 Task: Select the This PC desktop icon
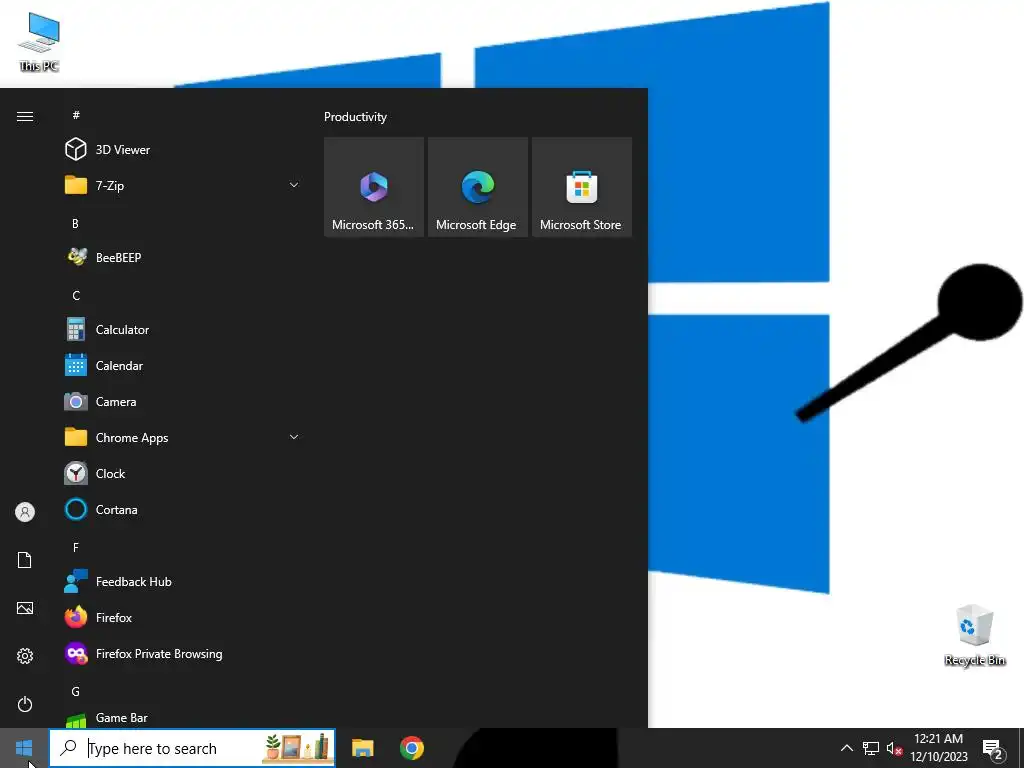pos(39,42)
